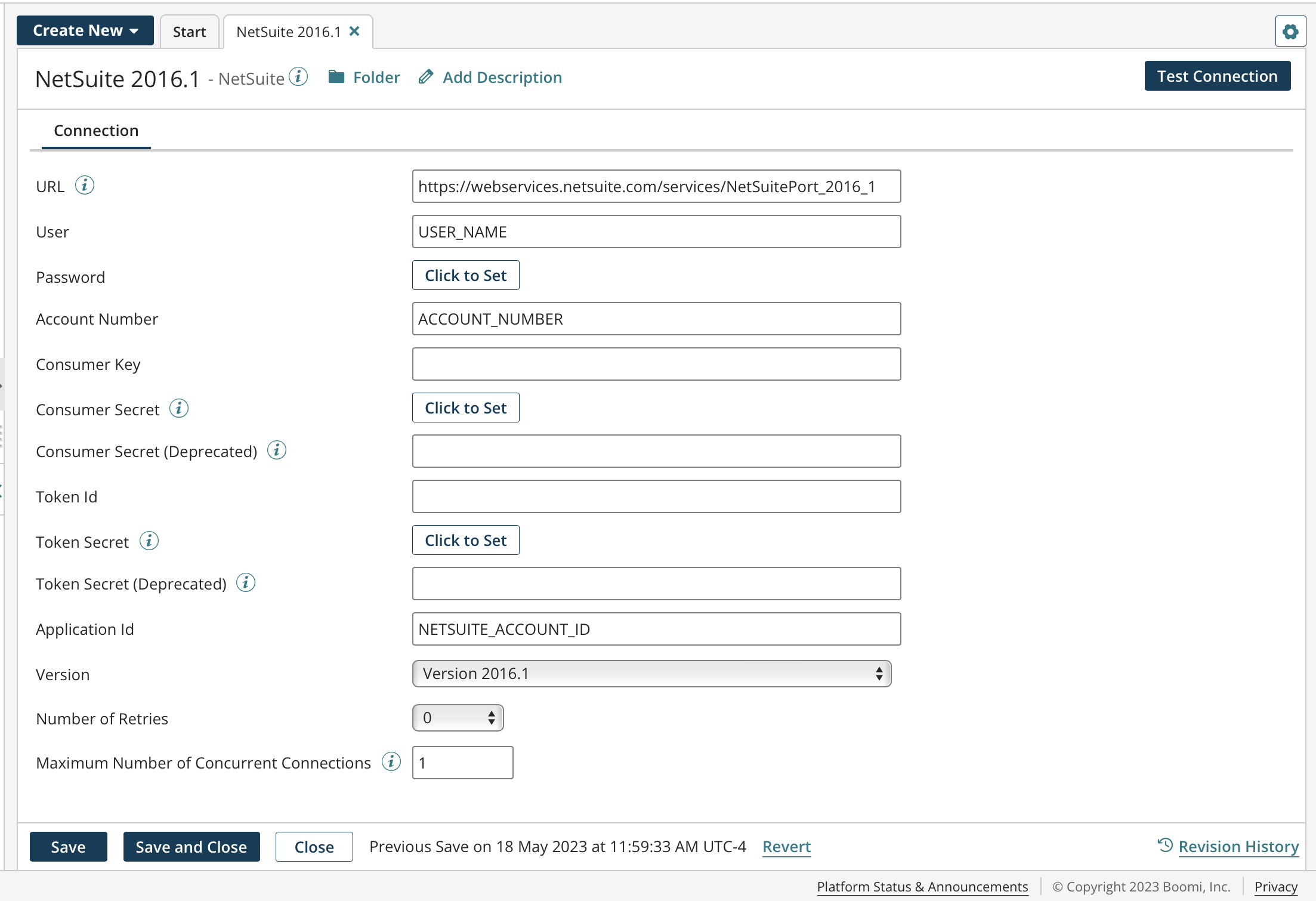Set the Password using Click to Set
This screenshot has height=901, width=1316.
point(465,275)
